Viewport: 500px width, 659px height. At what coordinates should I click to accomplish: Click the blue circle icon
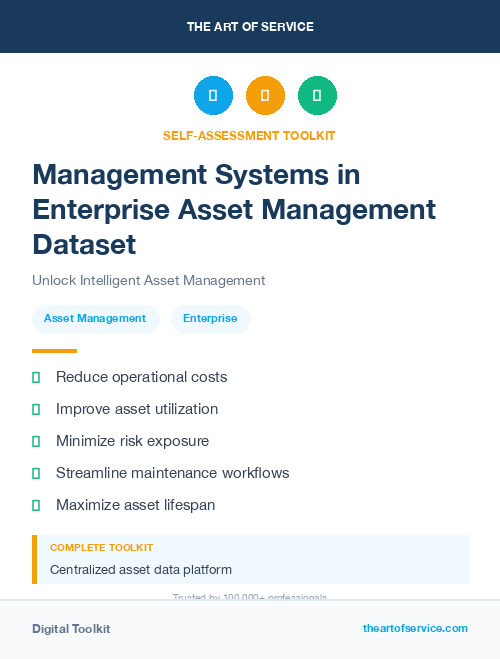click(x=213, y=95)
